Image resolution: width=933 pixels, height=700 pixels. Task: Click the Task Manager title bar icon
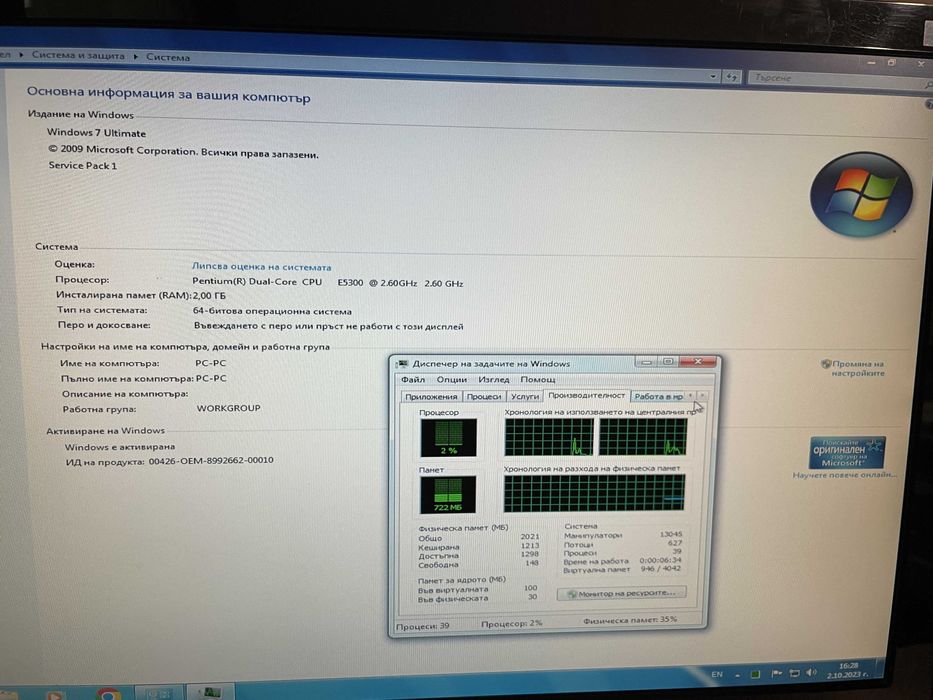[403, 364]
